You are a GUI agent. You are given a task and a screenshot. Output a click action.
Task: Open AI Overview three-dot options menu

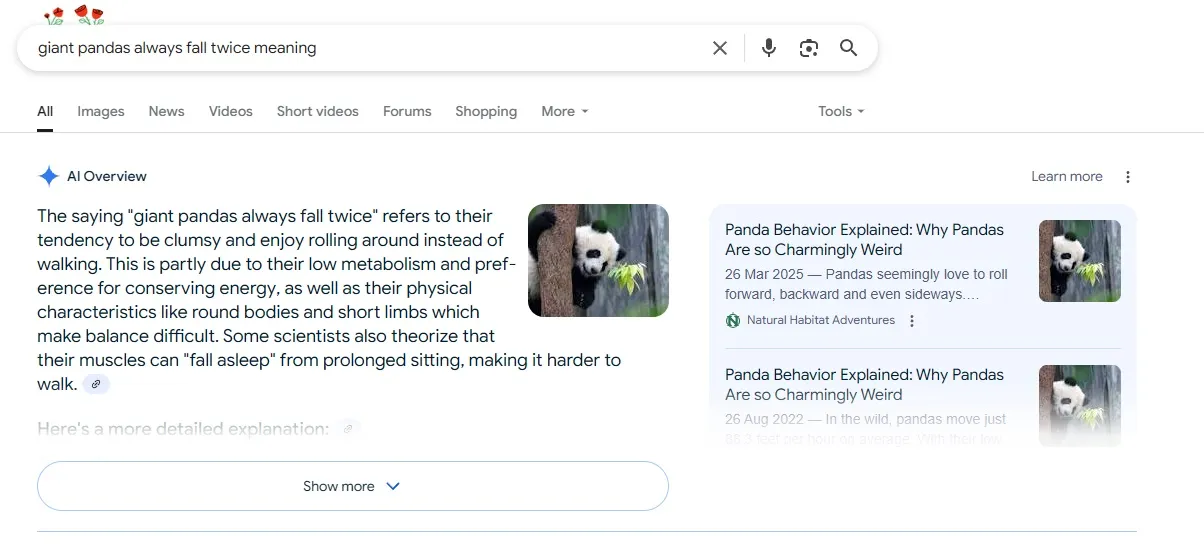pos(1127,177)
